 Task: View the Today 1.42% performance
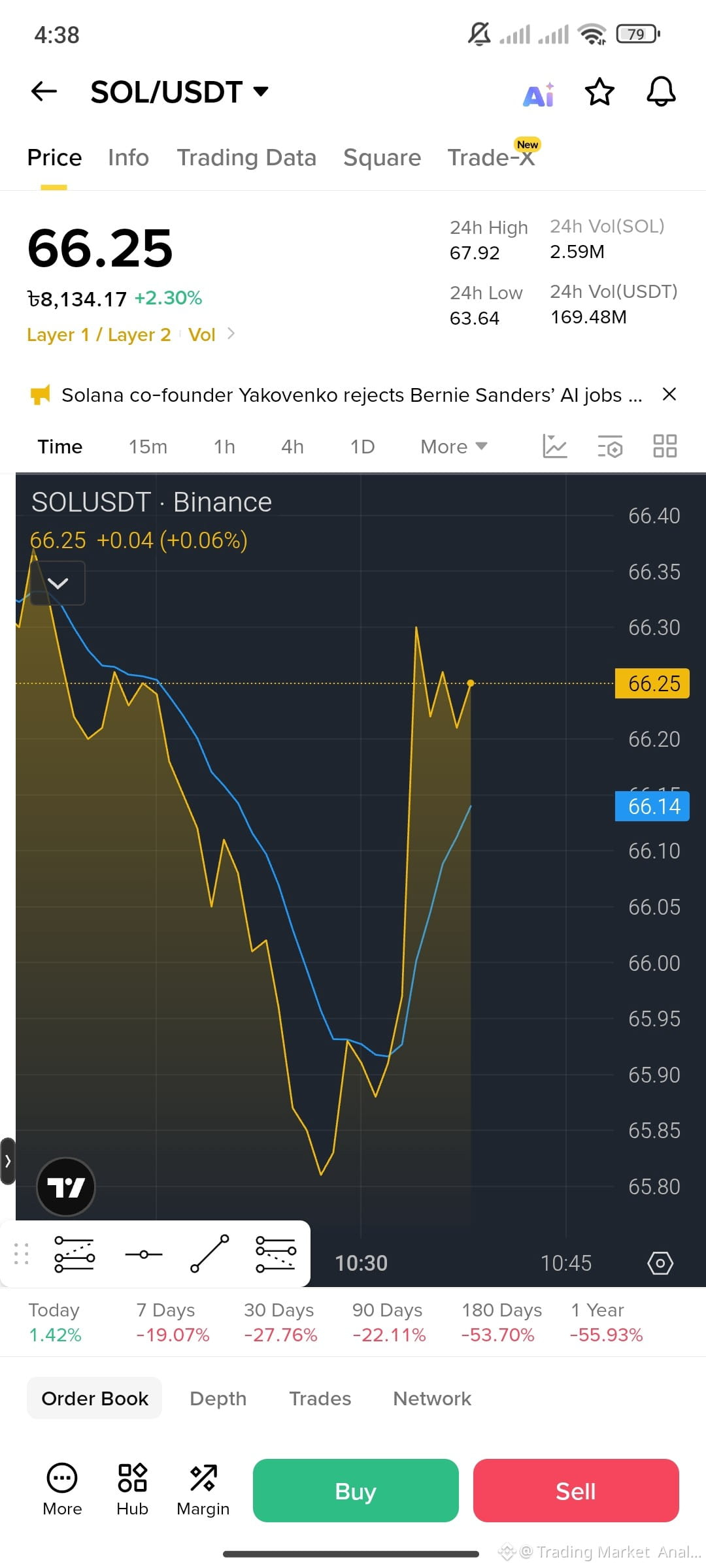(55, 1322)
